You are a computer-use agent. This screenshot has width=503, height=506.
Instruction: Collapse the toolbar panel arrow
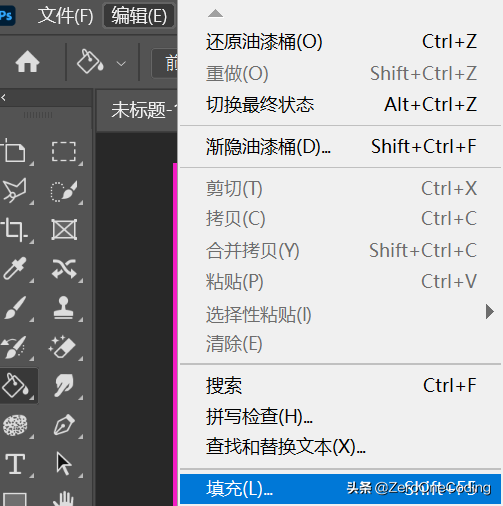click(3, 97)
